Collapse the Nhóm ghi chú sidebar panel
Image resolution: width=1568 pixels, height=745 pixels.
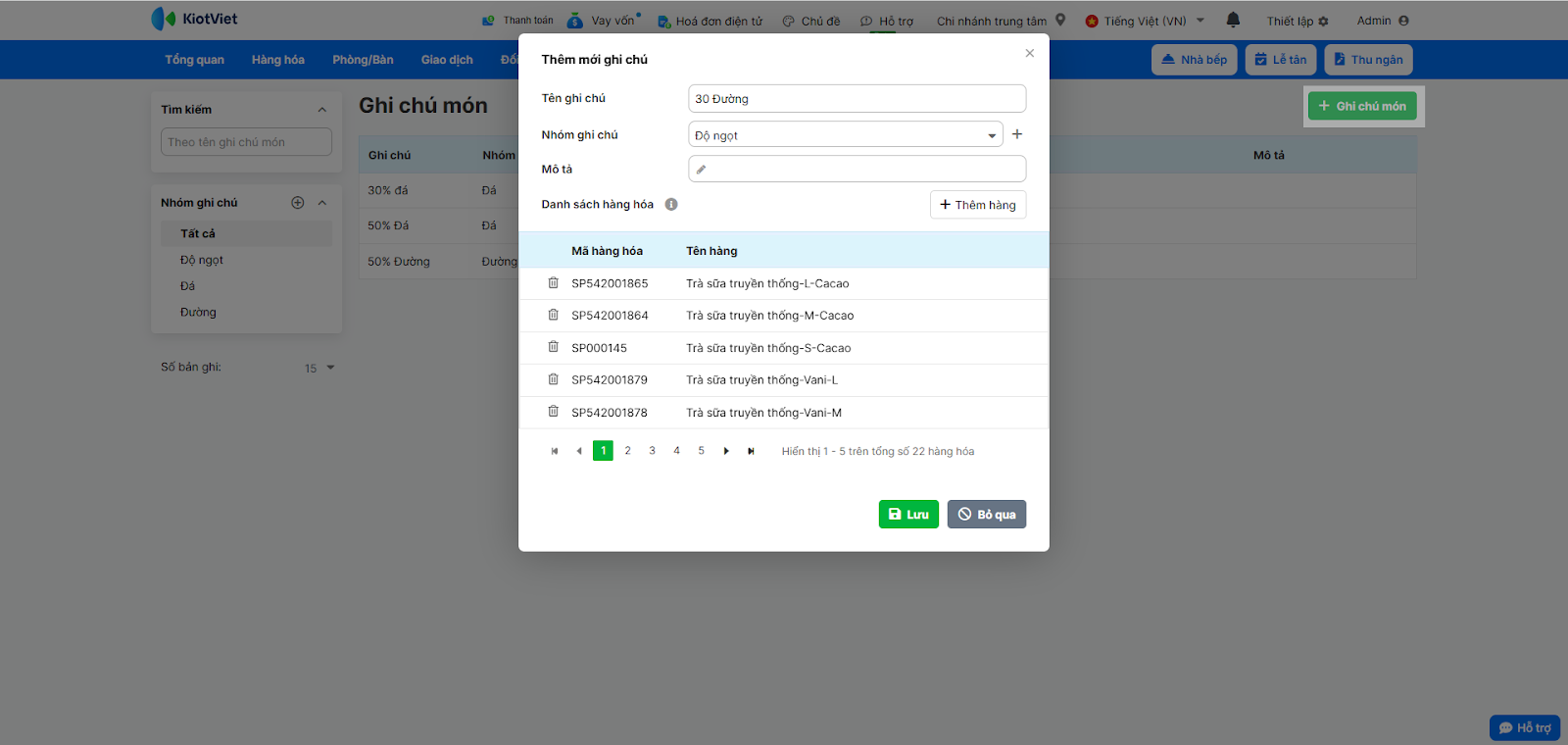coord(322,203)
